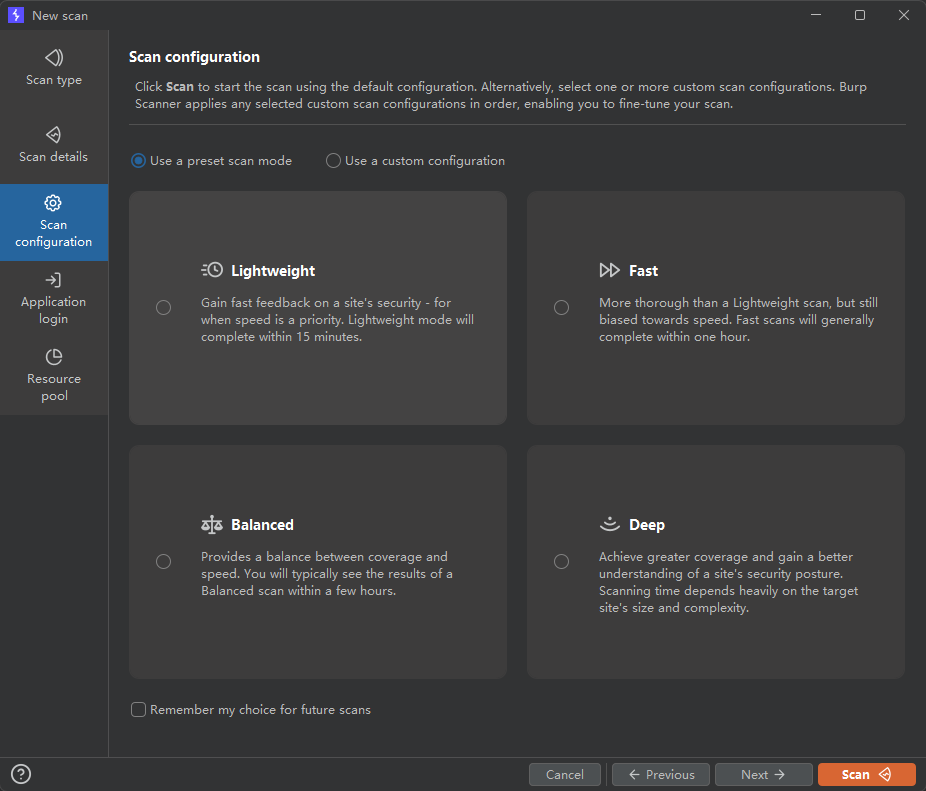
Task: Open help via the question mark icon
Action: [x=21, y=774]
